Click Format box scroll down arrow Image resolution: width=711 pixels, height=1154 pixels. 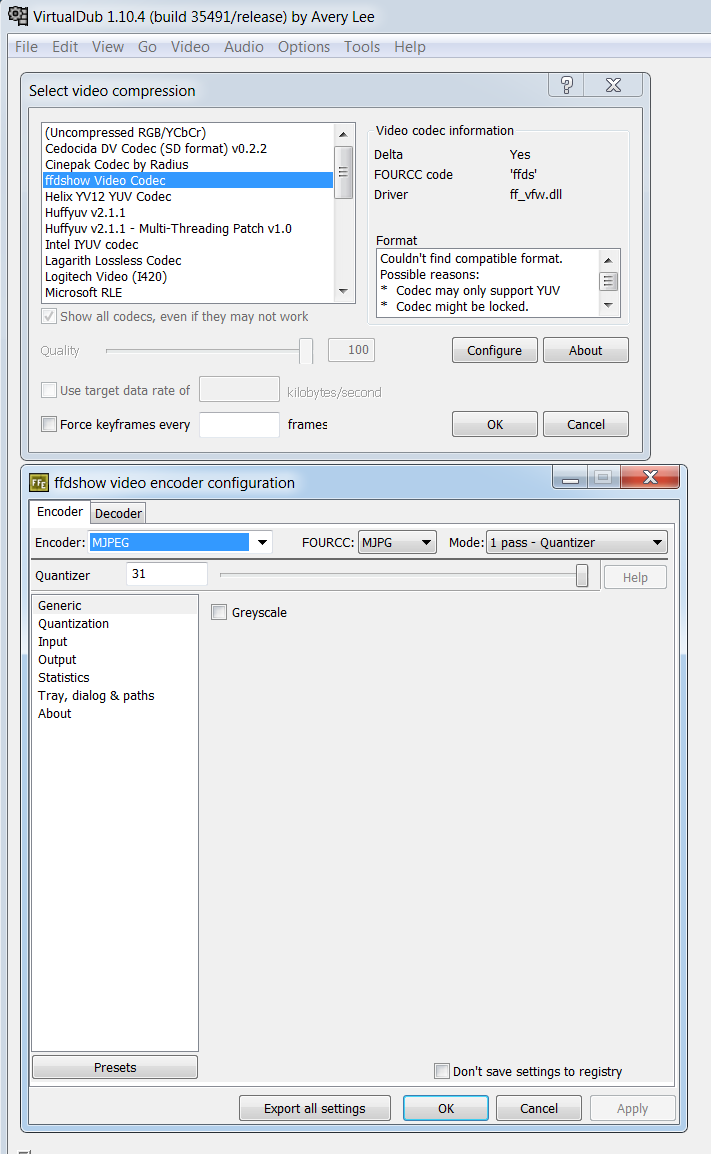tap(608, 305)
